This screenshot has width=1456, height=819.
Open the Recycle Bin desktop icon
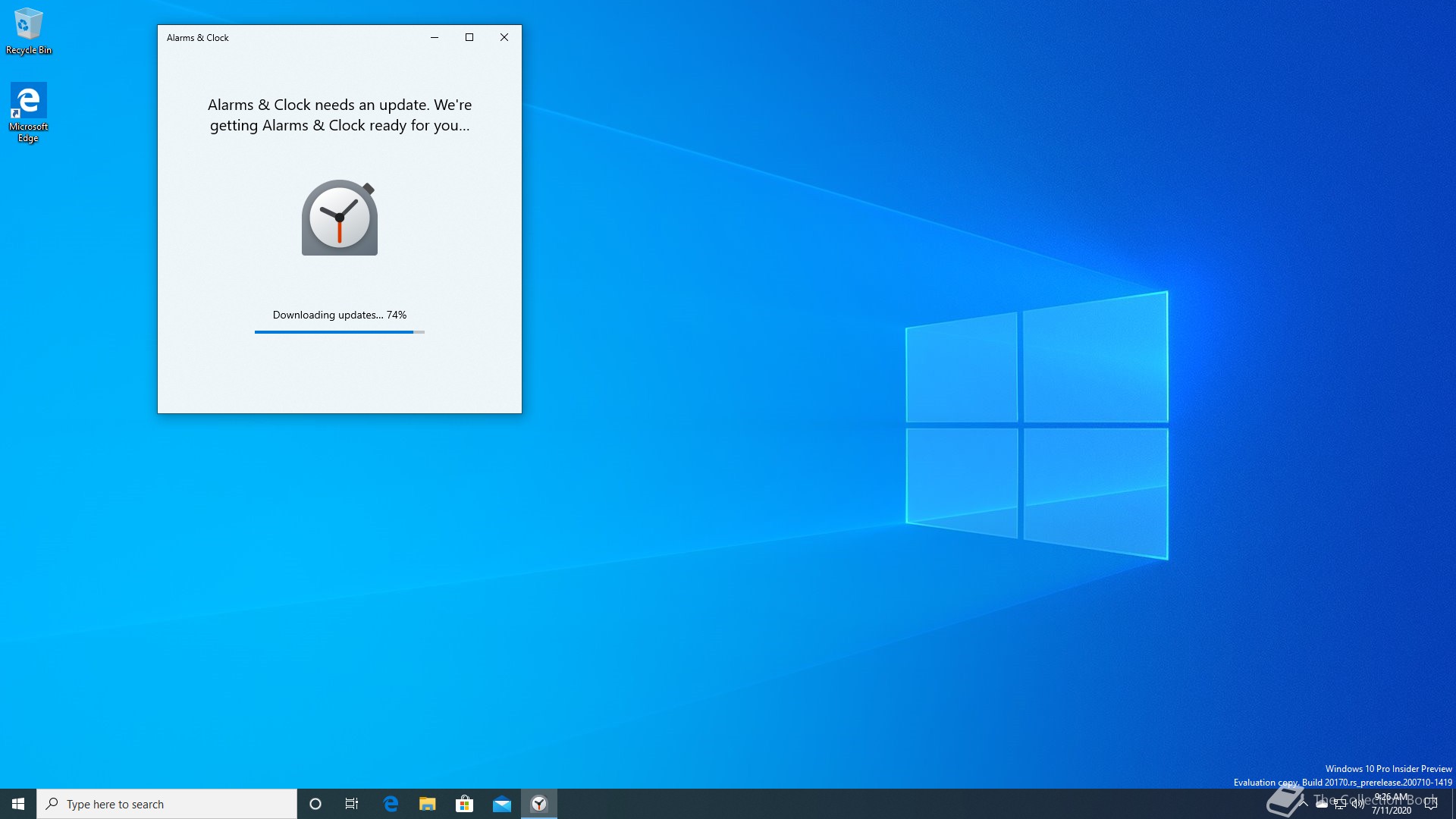pos(29,31)
